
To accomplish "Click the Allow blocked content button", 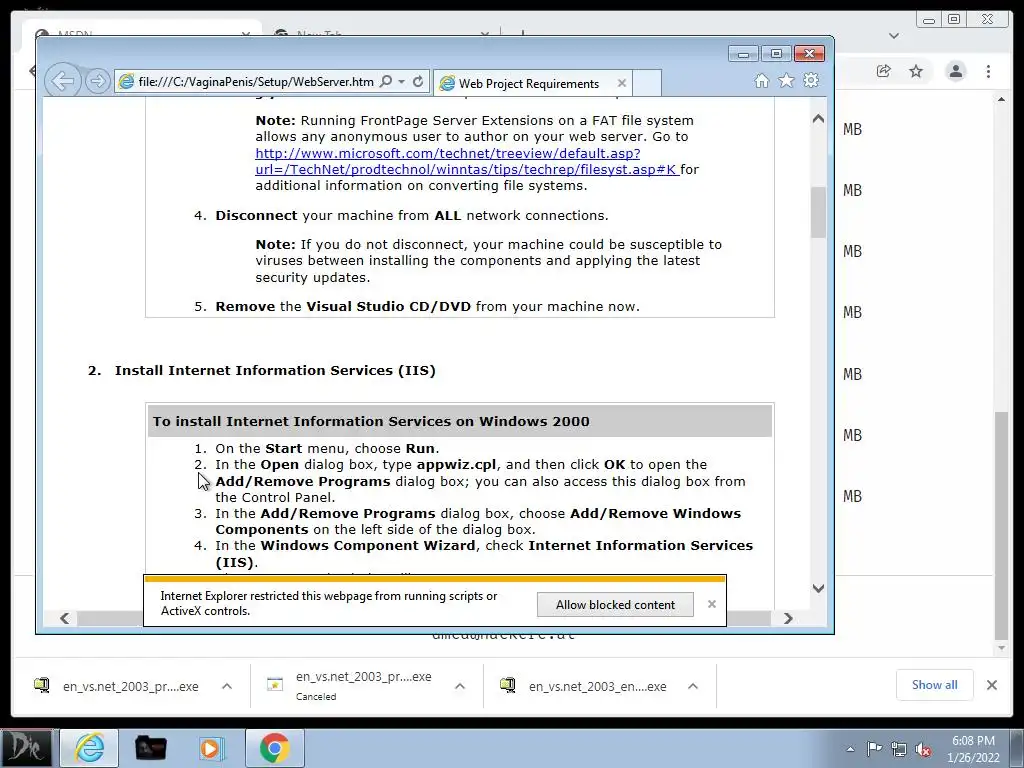I will coord(615,605).
